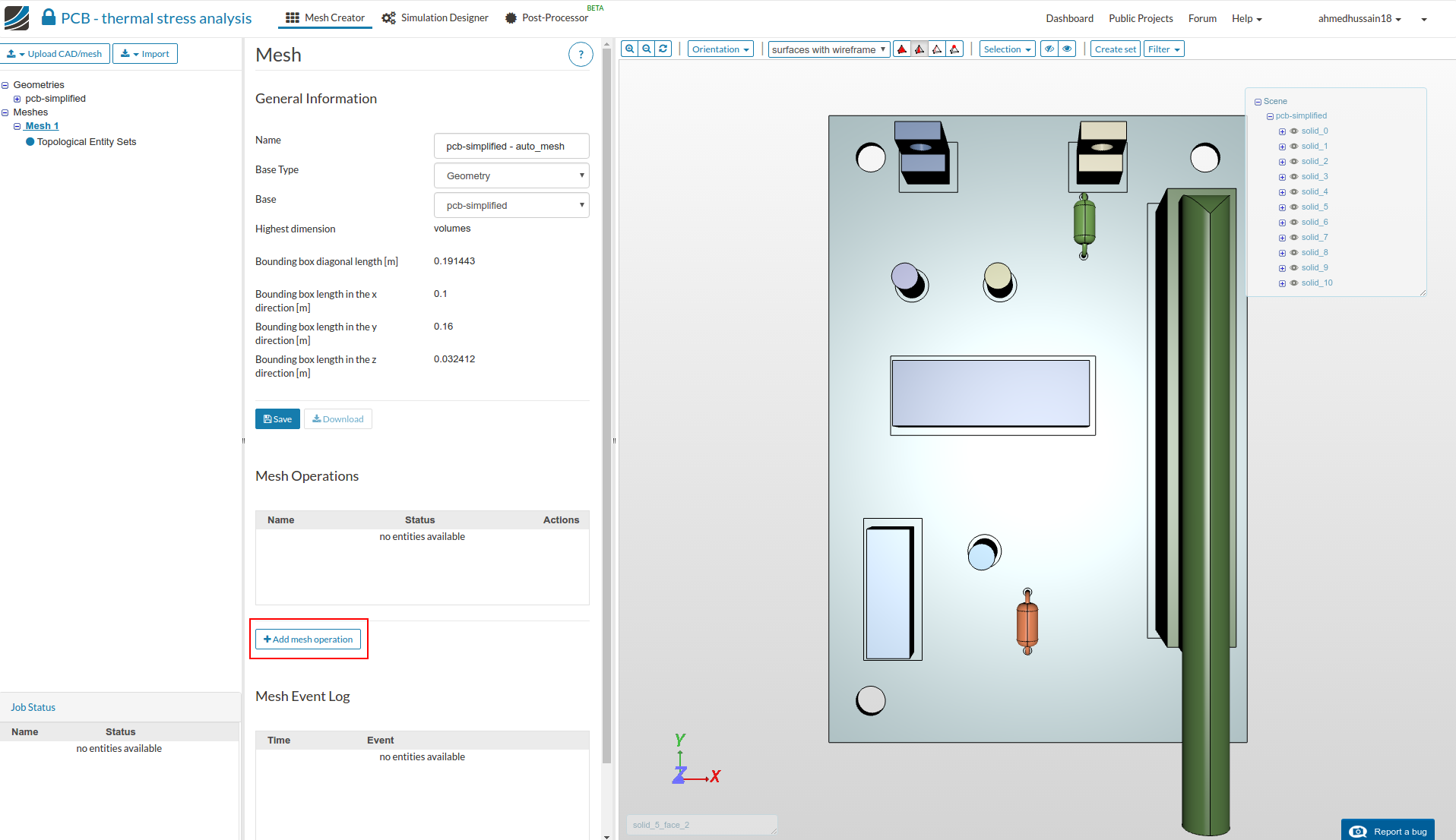Zoom in the 3D viewer
Image resolution: width=1456 pixels, height=840 pixels.
tap(630, 49)
